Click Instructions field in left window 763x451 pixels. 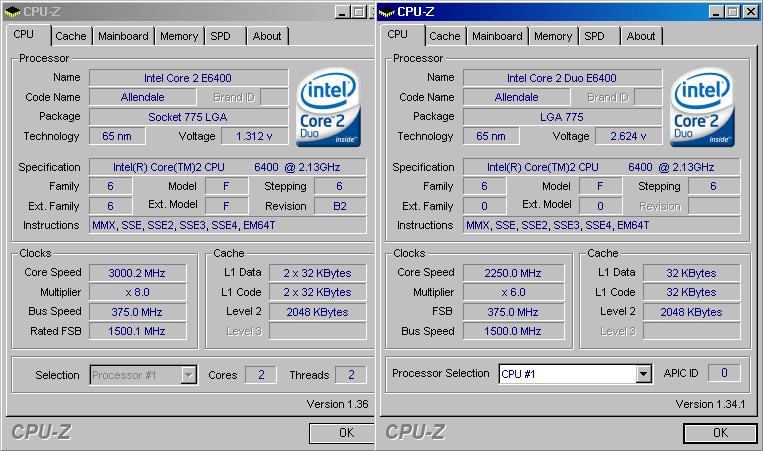(228, 225)
